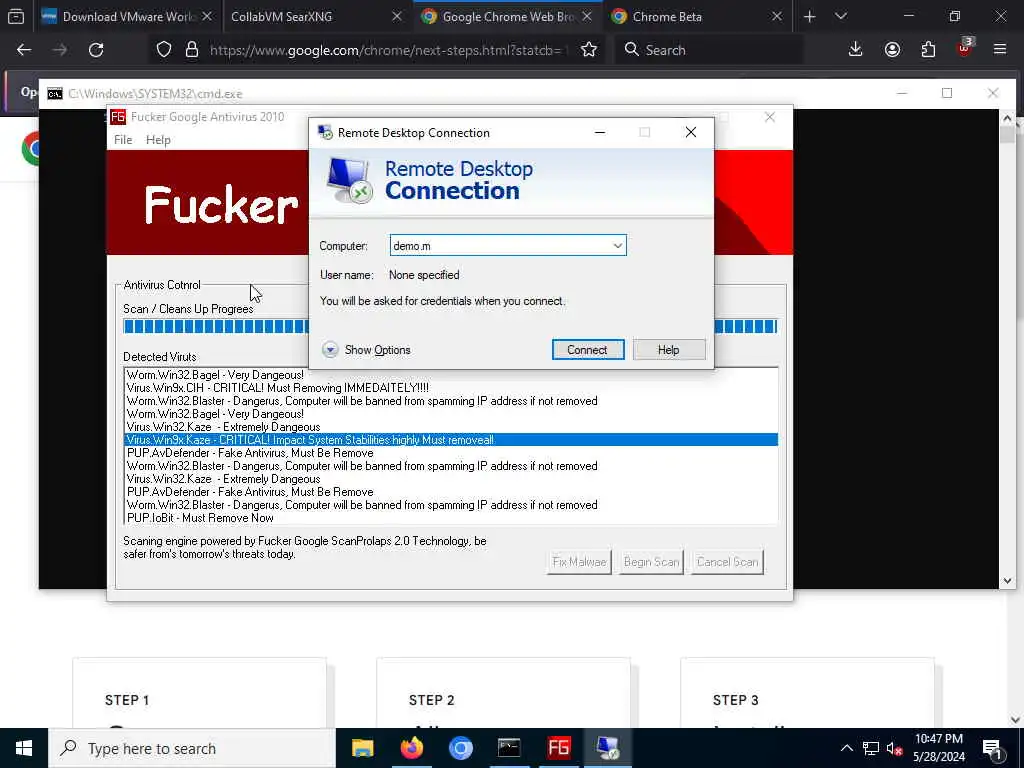Bookmark this page with the star icon
Image resolution: width=1024 pixels, height=768 pixels.
pos(589,50)
